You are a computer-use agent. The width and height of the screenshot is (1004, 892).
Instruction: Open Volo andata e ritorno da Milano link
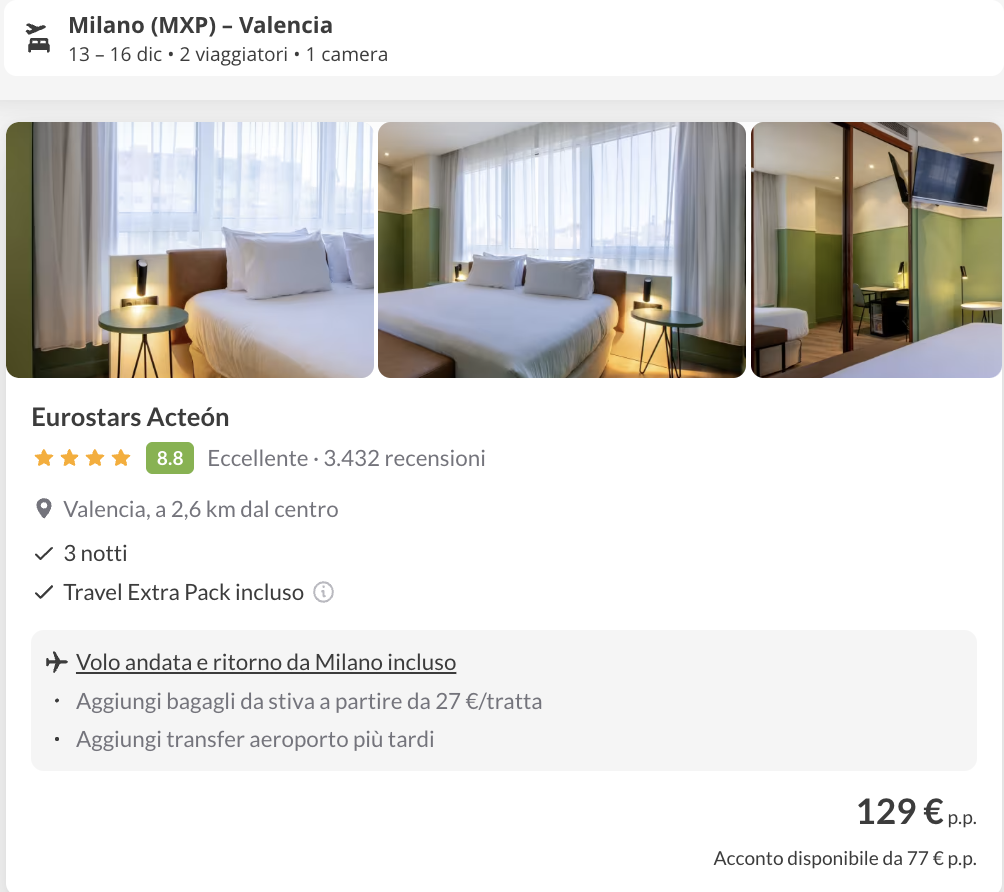(266, 662)
